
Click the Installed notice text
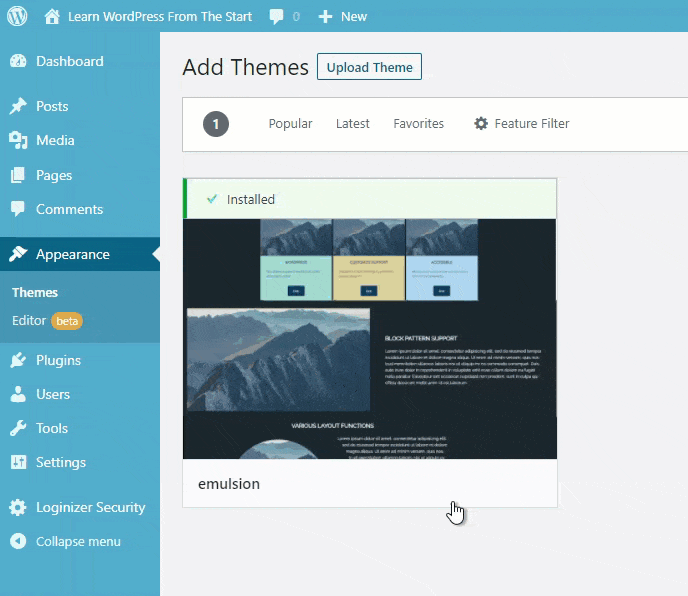coord(251,199)
